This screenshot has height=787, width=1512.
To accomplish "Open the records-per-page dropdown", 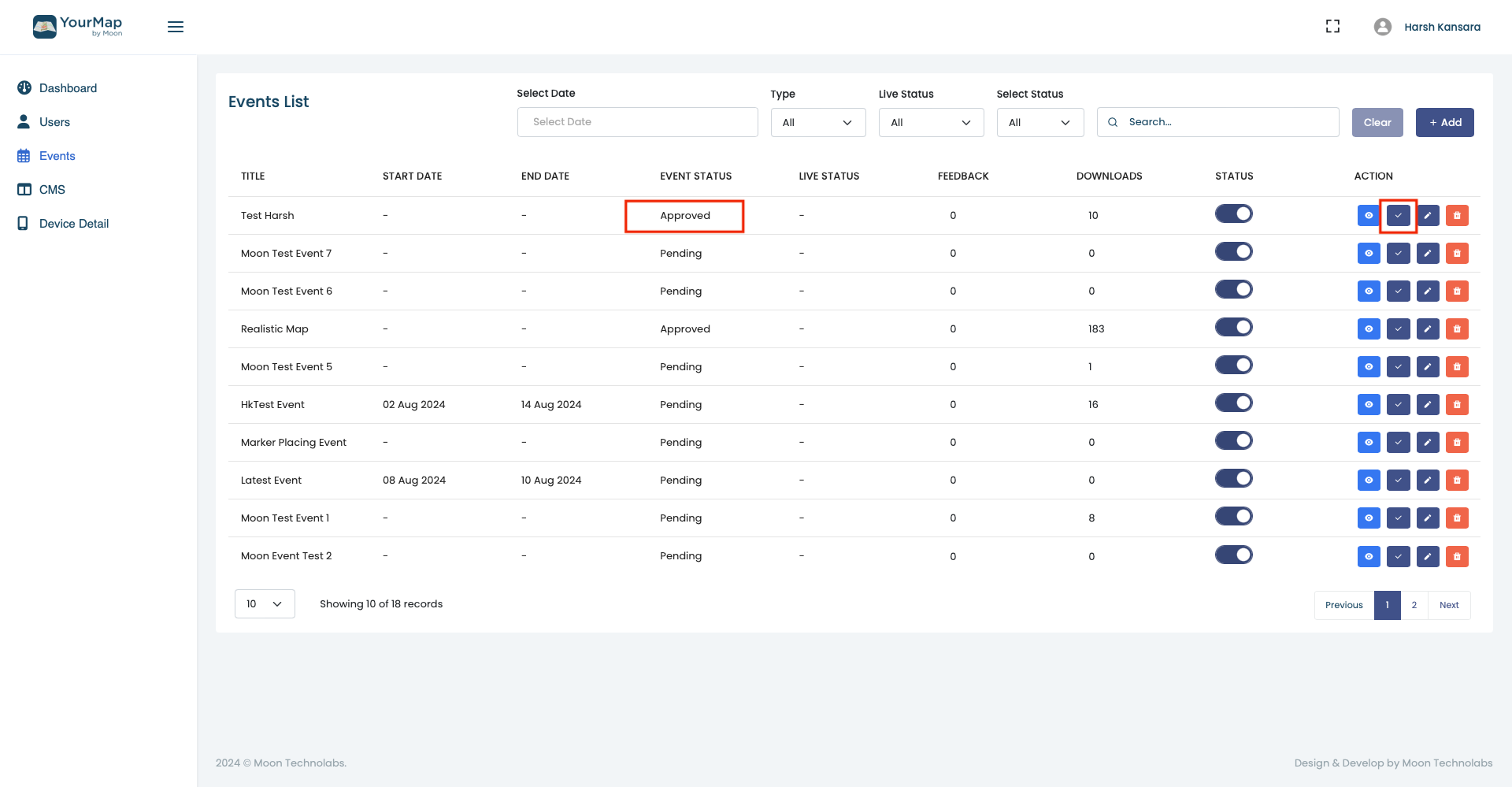I will 265,604.
